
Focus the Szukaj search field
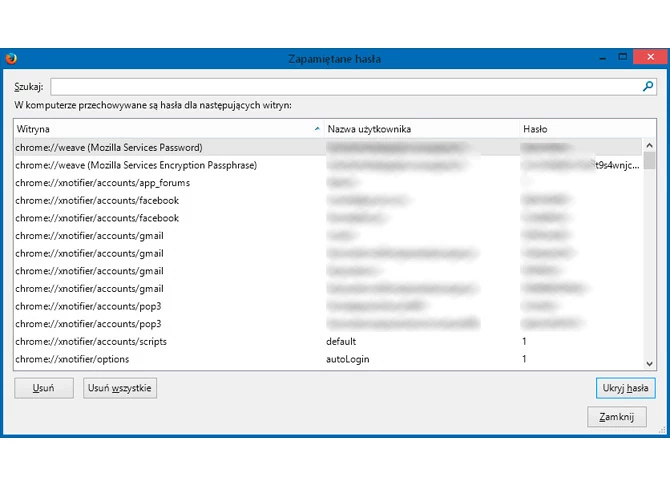tap(353, 87)
